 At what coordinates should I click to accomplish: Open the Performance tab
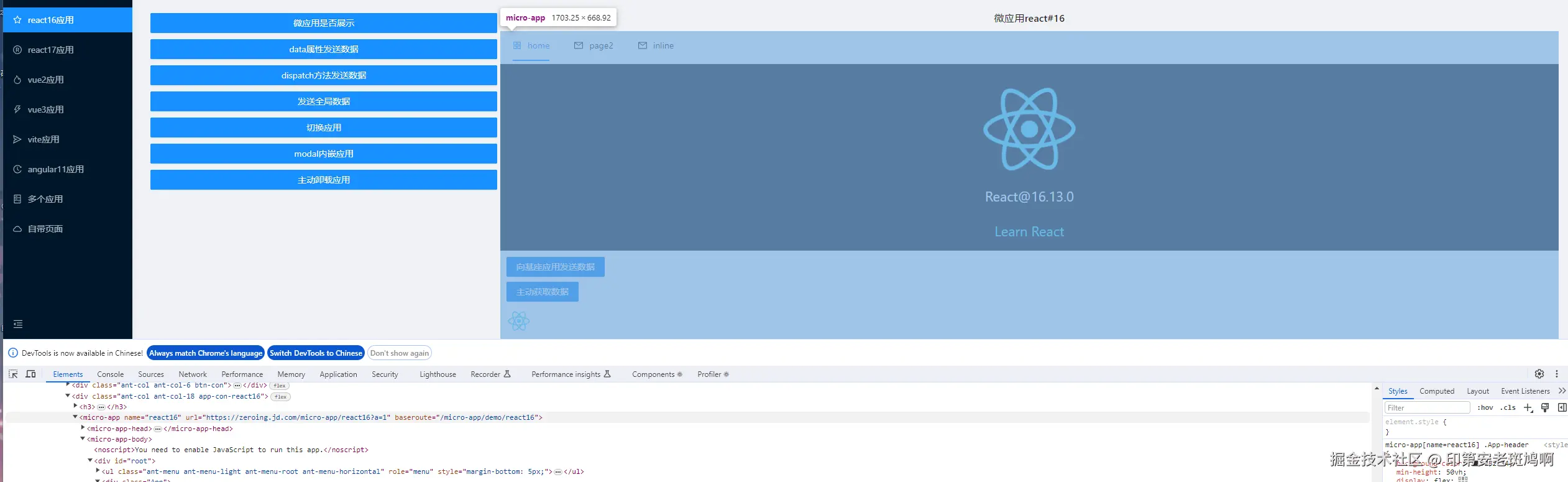click(x=242, y=374)
